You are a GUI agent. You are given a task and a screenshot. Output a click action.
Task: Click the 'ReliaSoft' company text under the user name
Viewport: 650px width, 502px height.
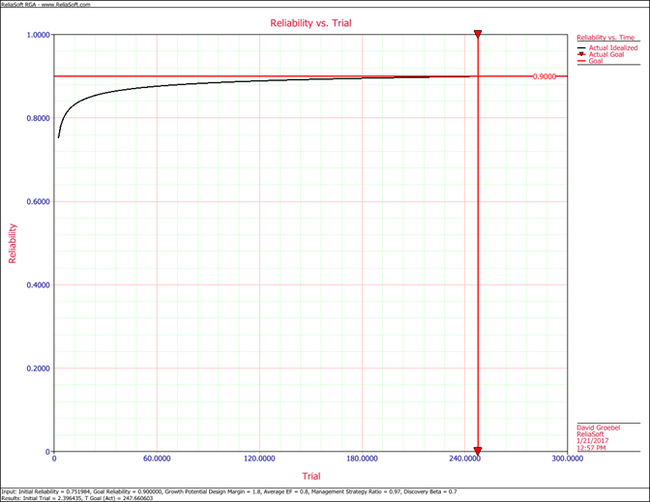point(590,434)
